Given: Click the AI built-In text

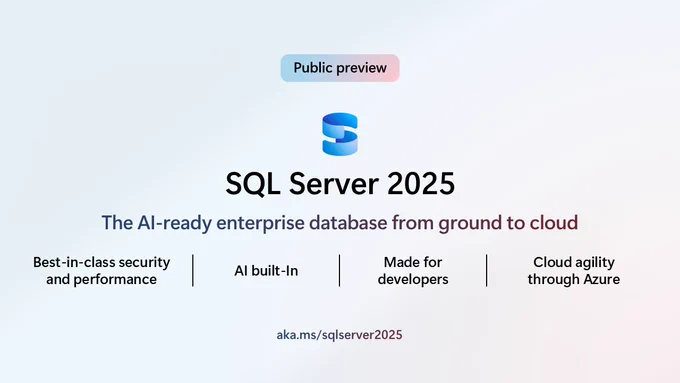Looking at the screenshot, I should pyautogui.click(x=266, y=271).
